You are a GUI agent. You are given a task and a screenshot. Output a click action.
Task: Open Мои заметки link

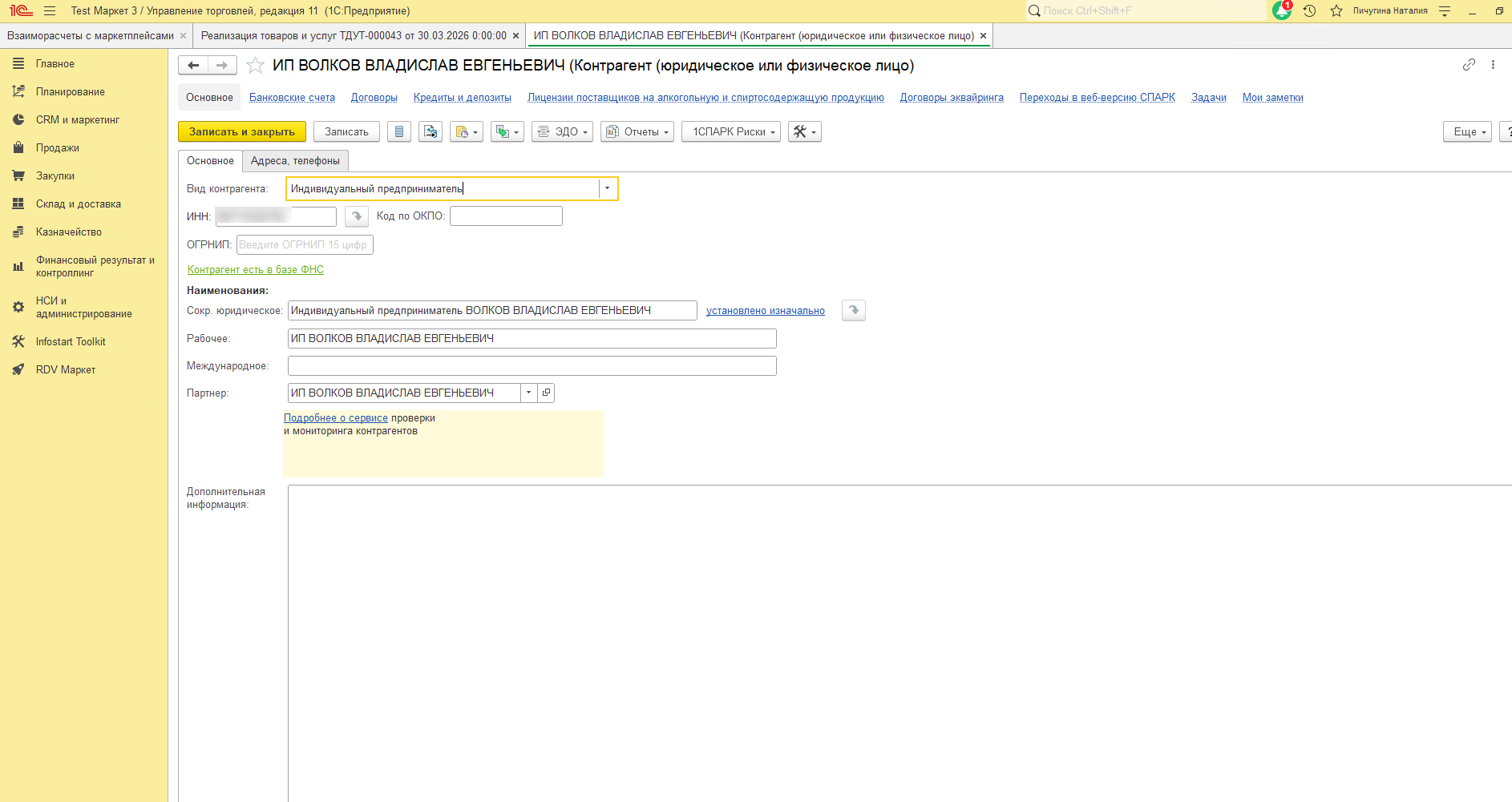[1273, 98]
